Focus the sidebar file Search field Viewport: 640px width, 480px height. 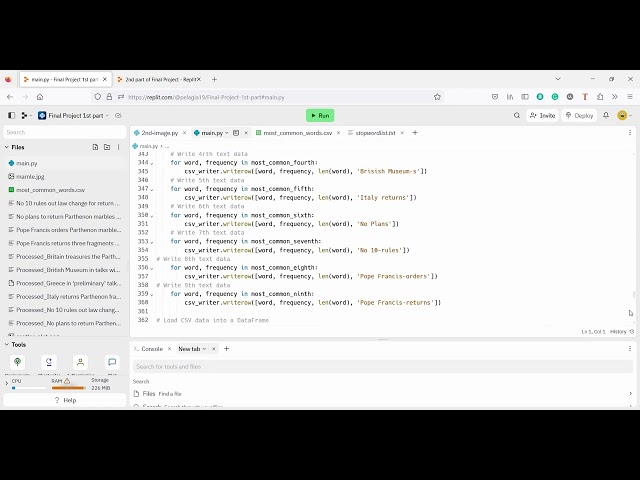click(x=64, y=132)
